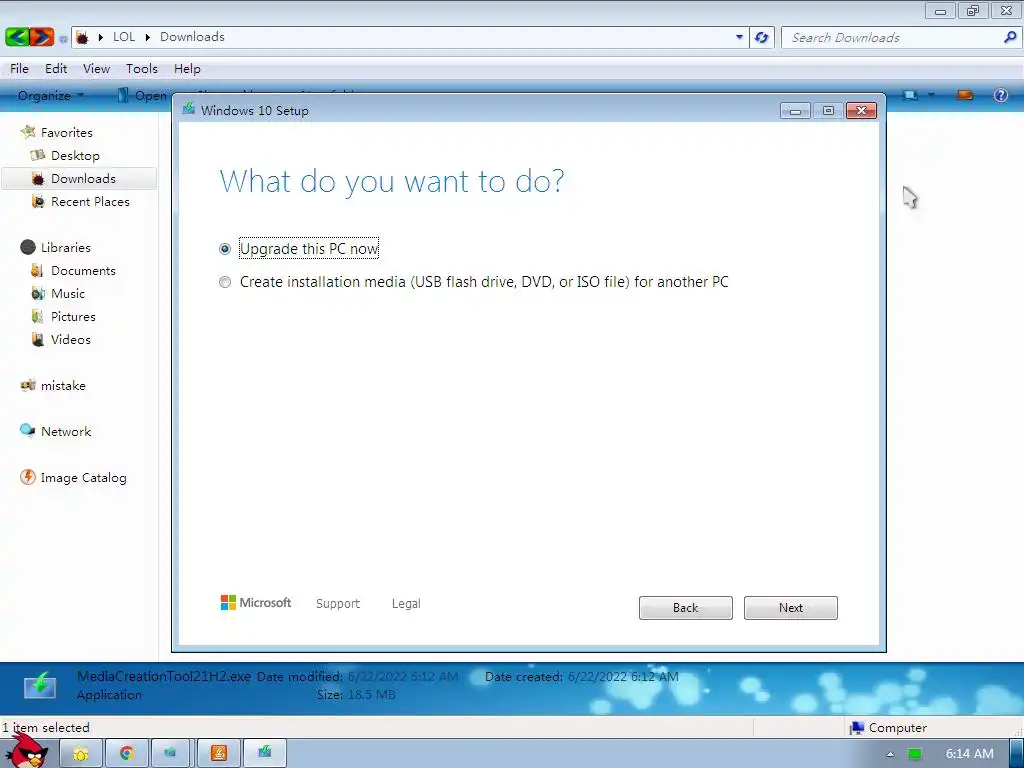Viewport: 1024px width, 768px height.
Task: Refresh the Downloads folder
Action: click(x=761, y=37)
